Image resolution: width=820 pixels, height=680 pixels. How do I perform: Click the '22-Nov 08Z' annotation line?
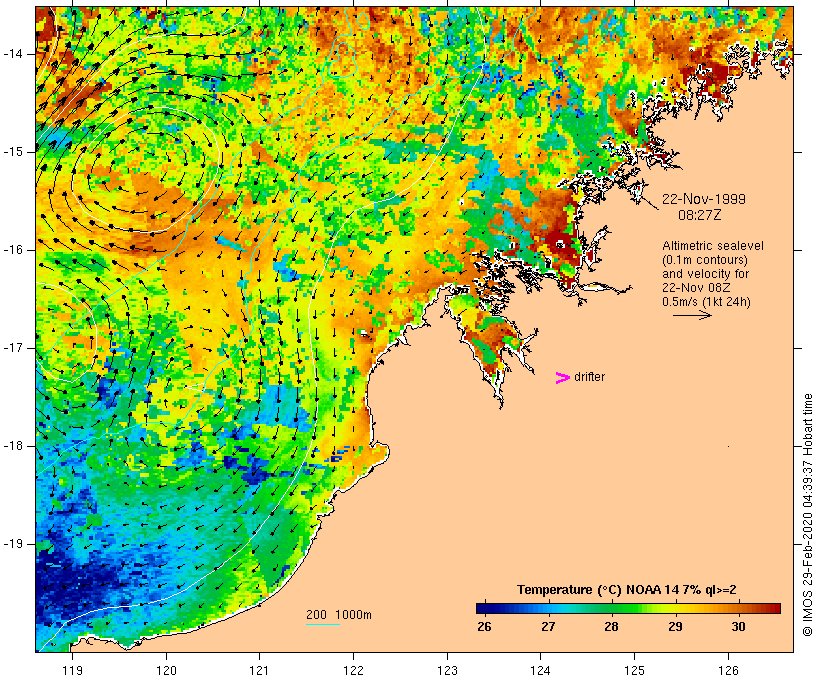click(x=696, y=288)
